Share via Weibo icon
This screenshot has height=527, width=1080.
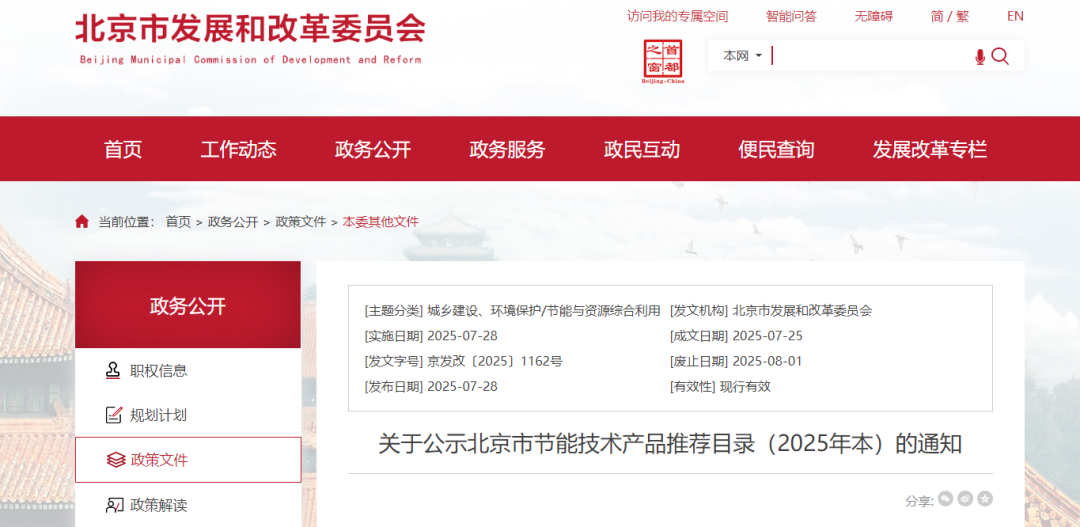tap(965, 498)
